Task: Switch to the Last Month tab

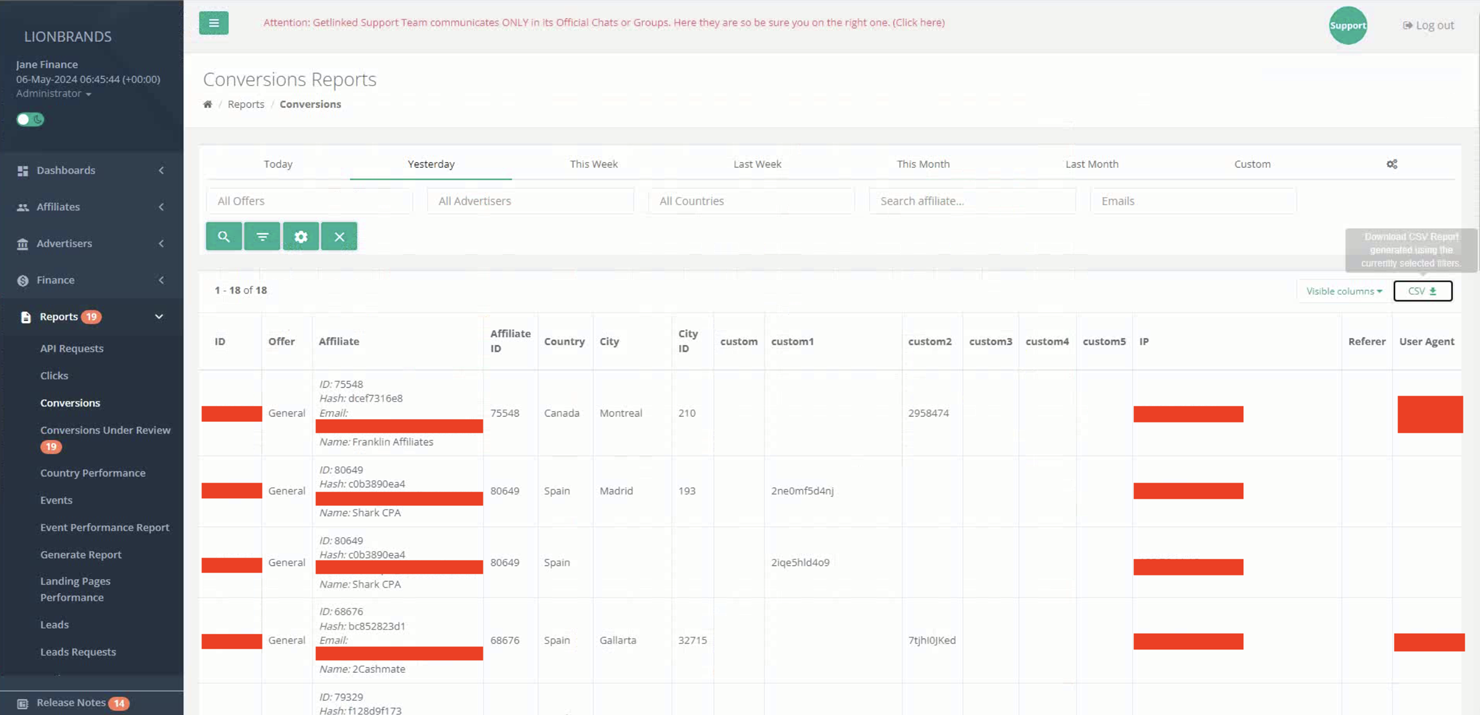Action: [x=1091, y=164]
